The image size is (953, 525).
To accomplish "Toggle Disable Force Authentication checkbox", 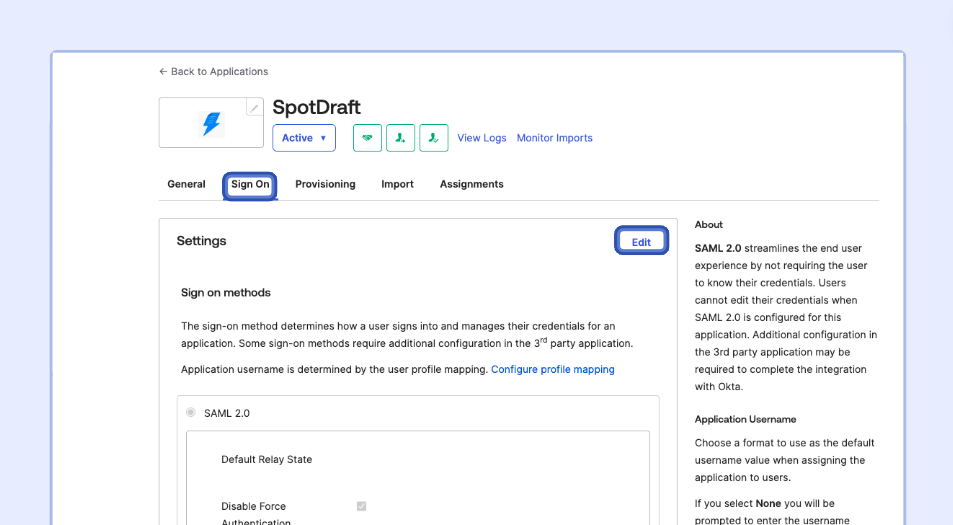I will tap(362, 506).
